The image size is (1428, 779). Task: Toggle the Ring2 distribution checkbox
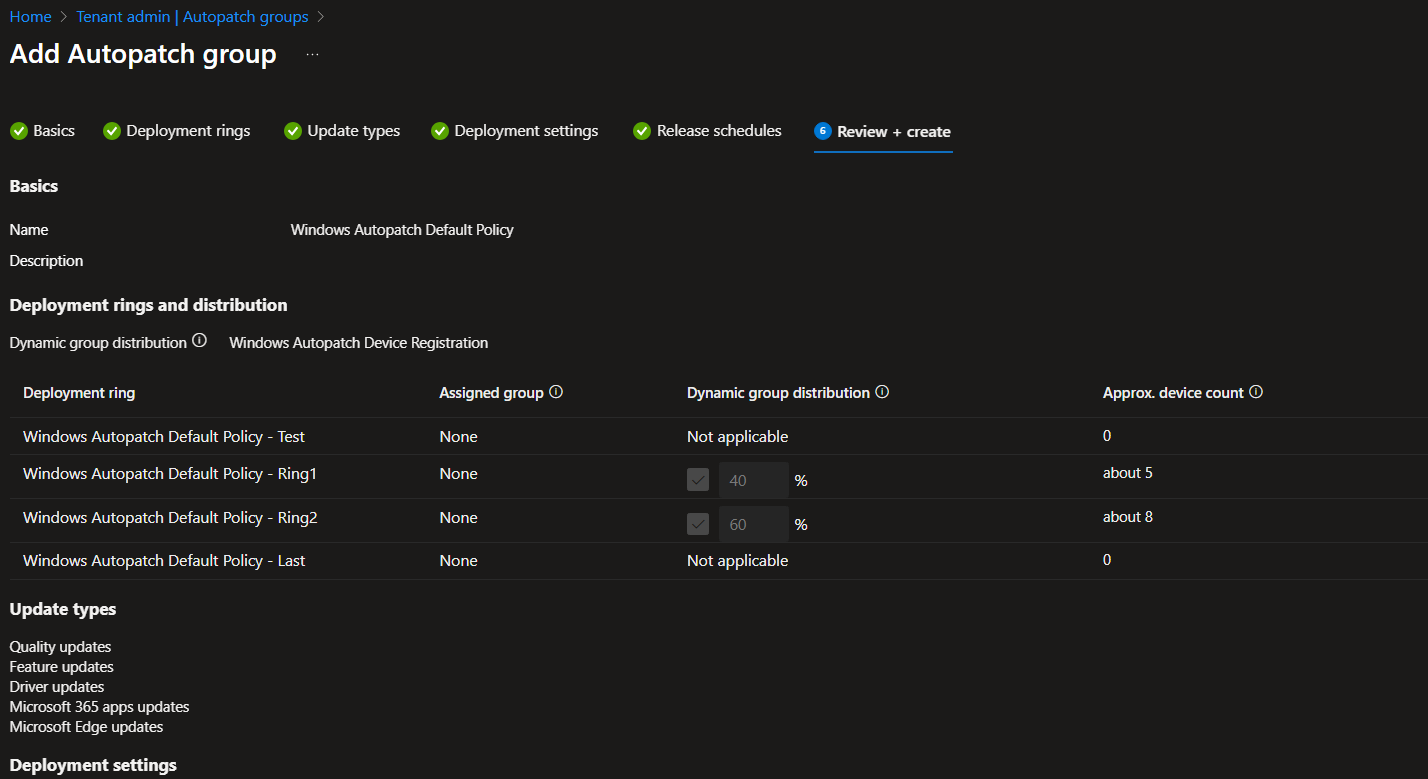point(697,523)
